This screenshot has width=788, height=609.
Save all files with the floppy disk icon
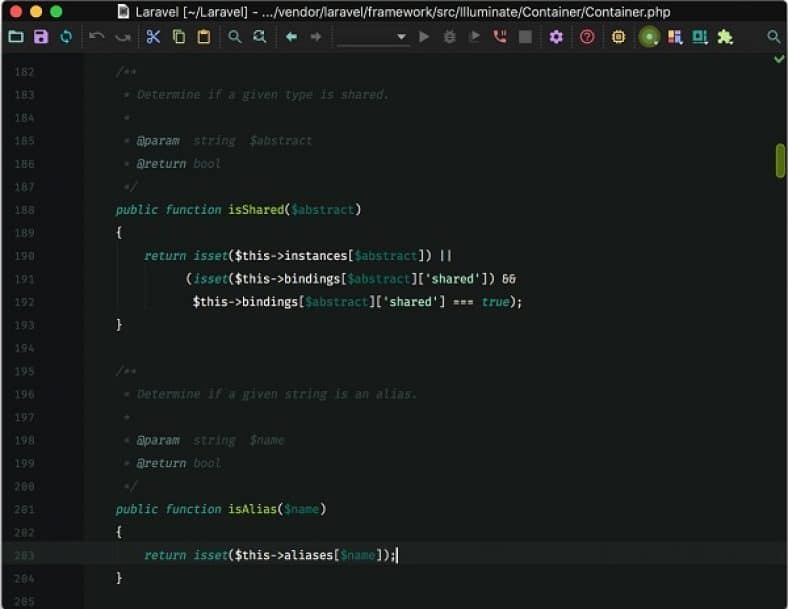coord(41,37)
